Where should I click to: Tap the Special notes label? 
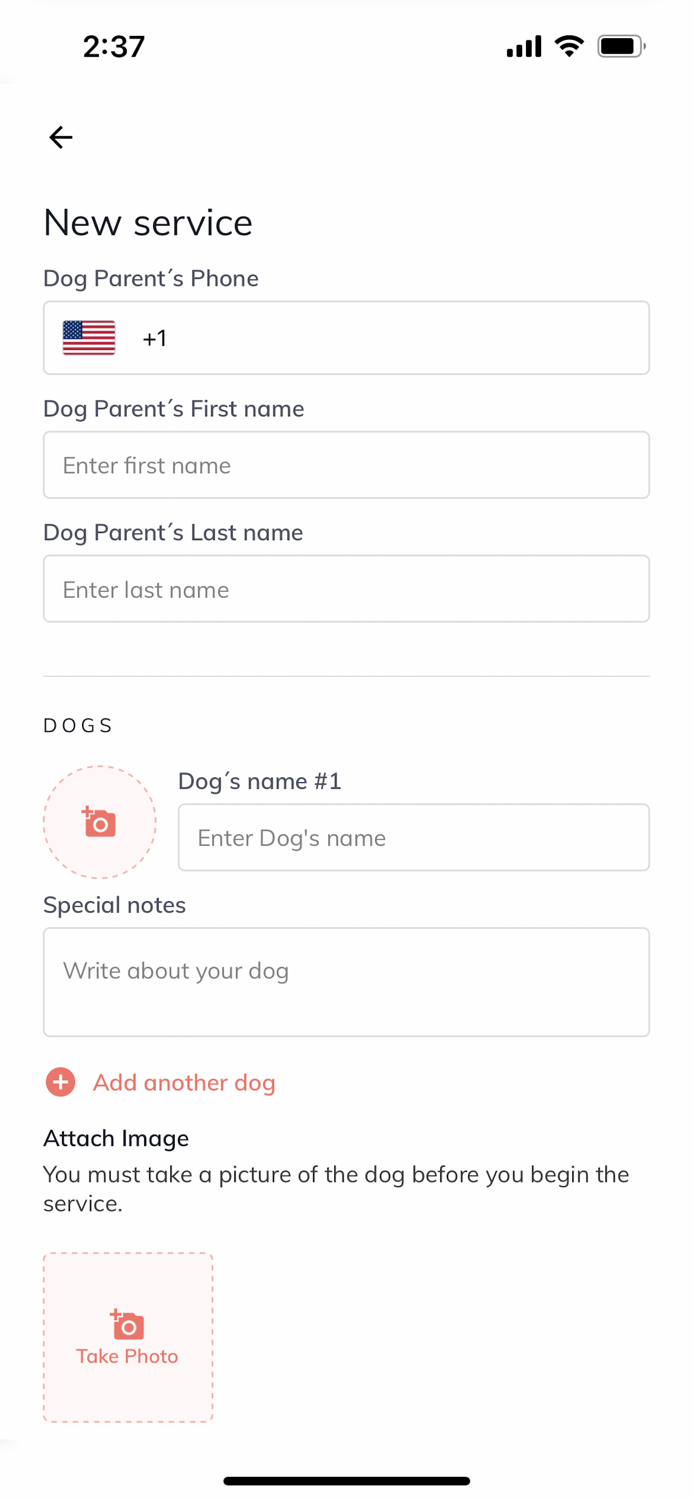(114, 904)
